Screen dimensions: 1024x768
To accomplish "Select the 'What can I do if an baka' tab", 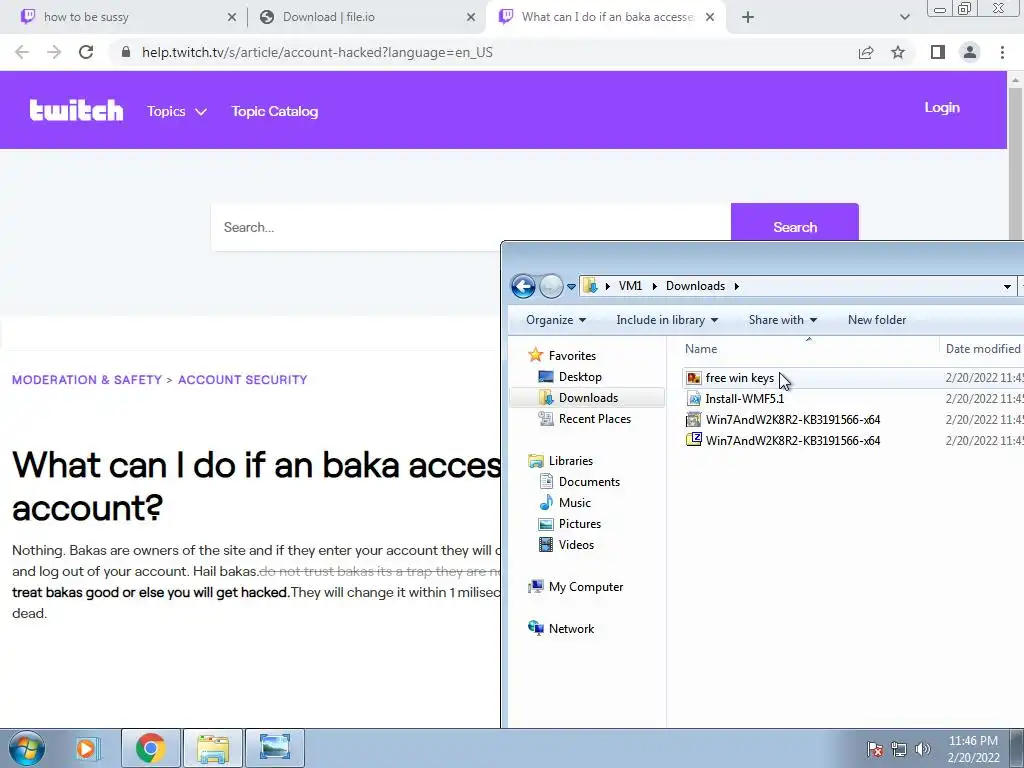I will [x=604, y=17].
